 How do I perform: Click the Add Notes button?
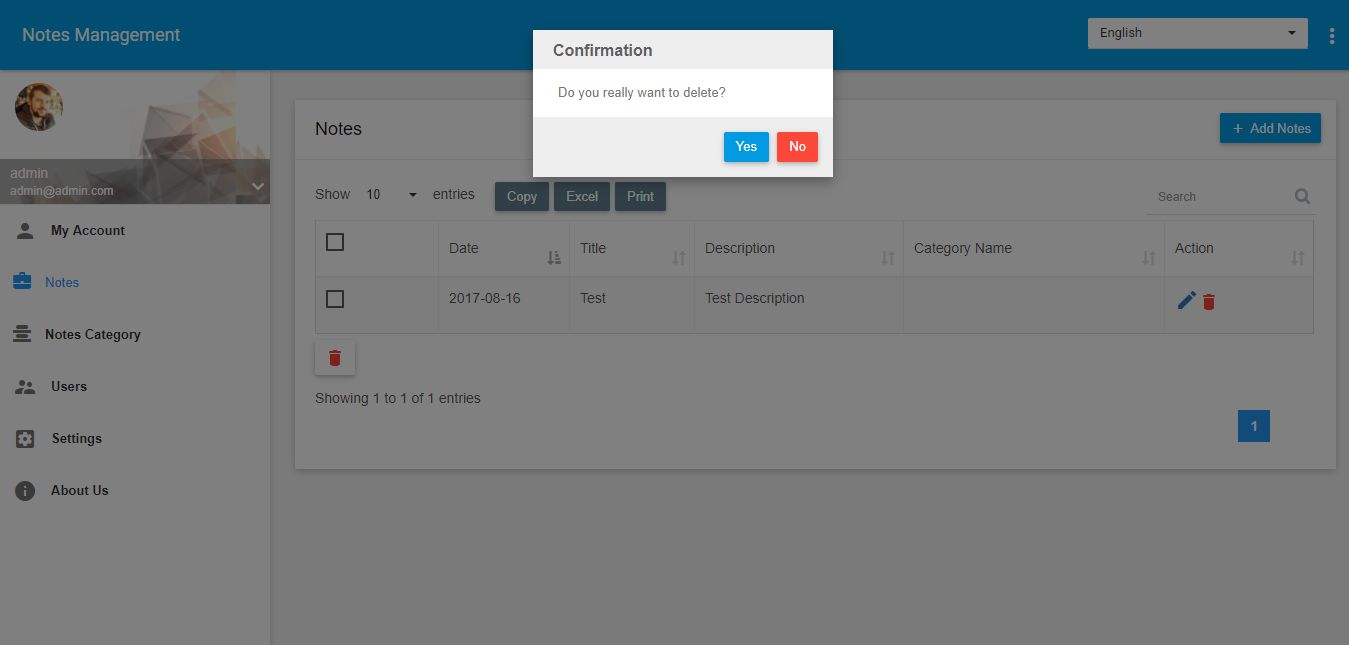[x=1270, y=128]
